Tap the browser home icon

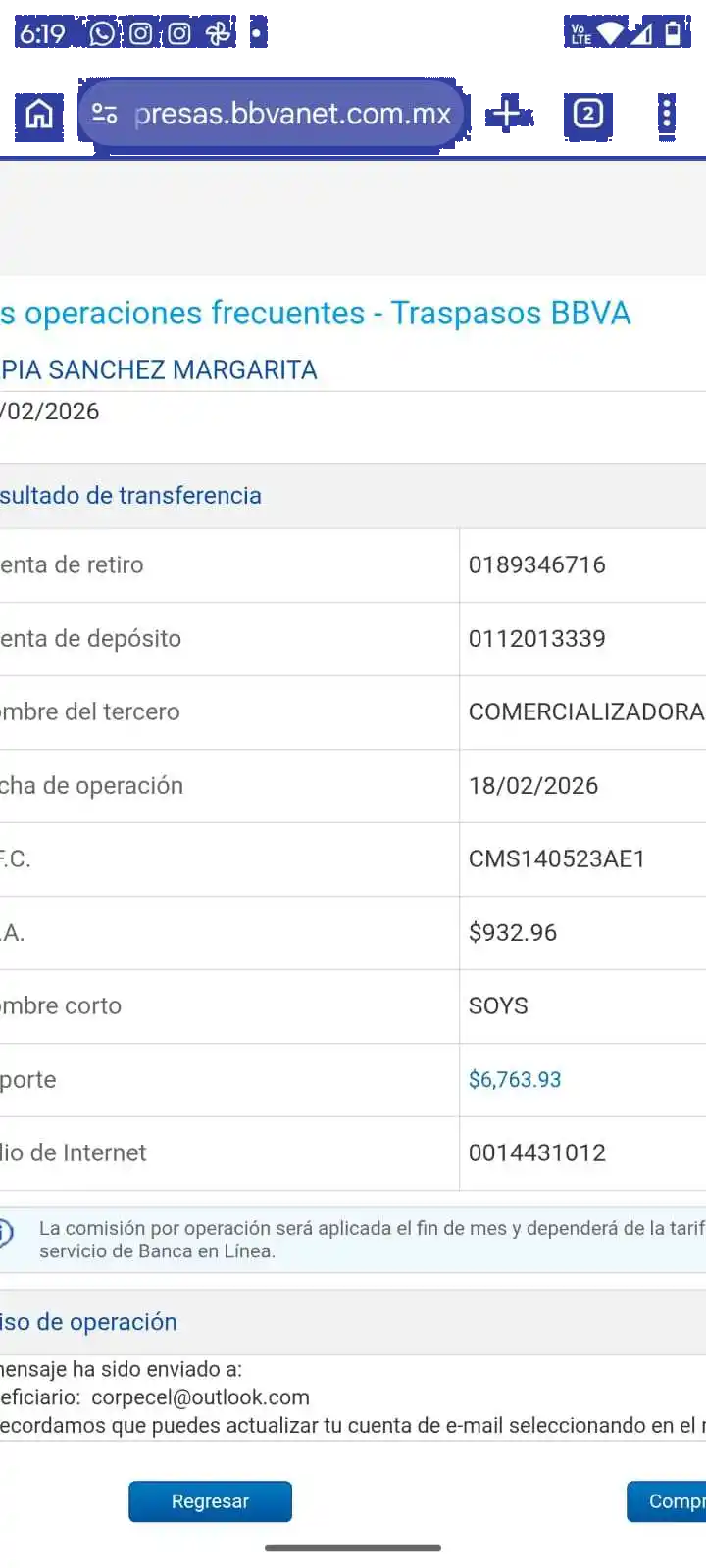(39, 115)
